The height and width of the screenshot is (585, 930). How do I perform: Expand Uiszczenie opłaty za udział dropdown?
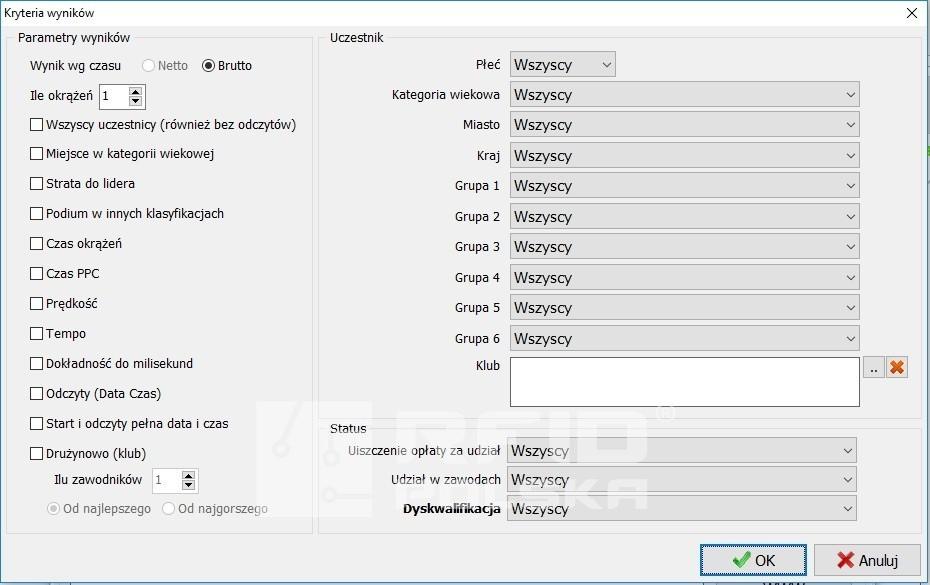pyautogui.click(x=681, y=450)
